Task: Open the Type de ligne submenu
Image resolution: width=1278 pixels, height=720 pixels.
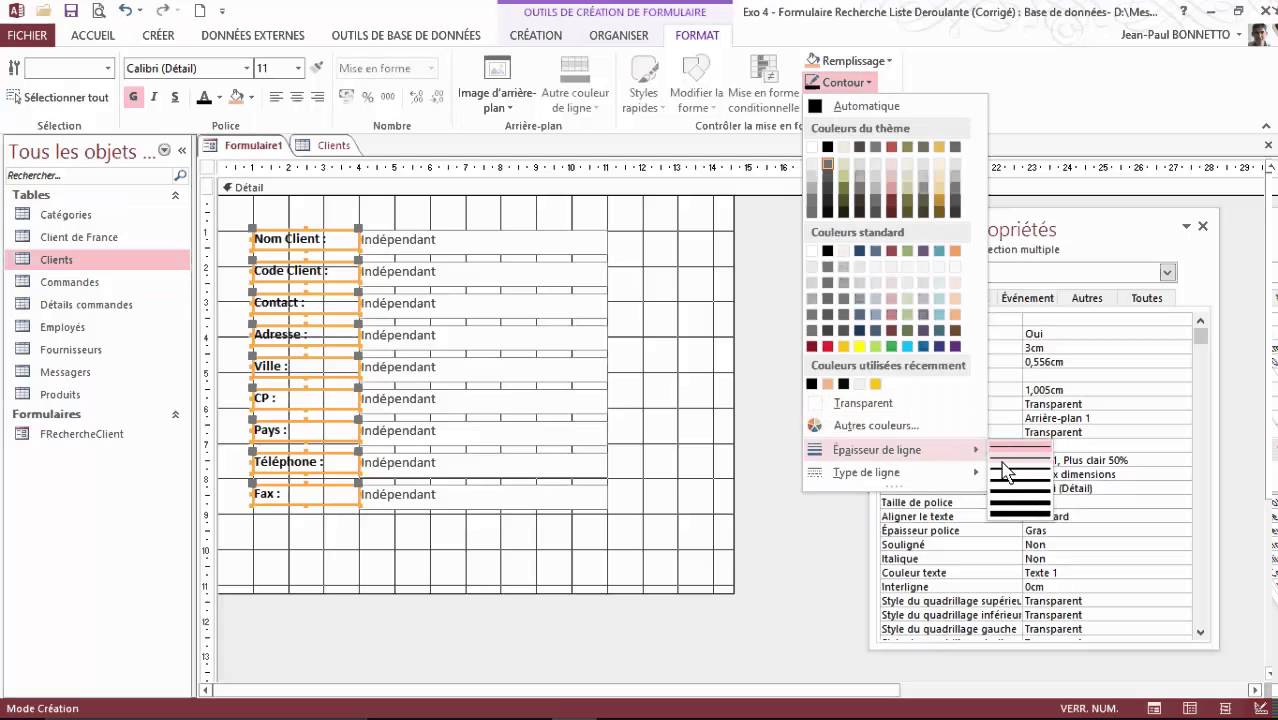Action: coord(895,472)
